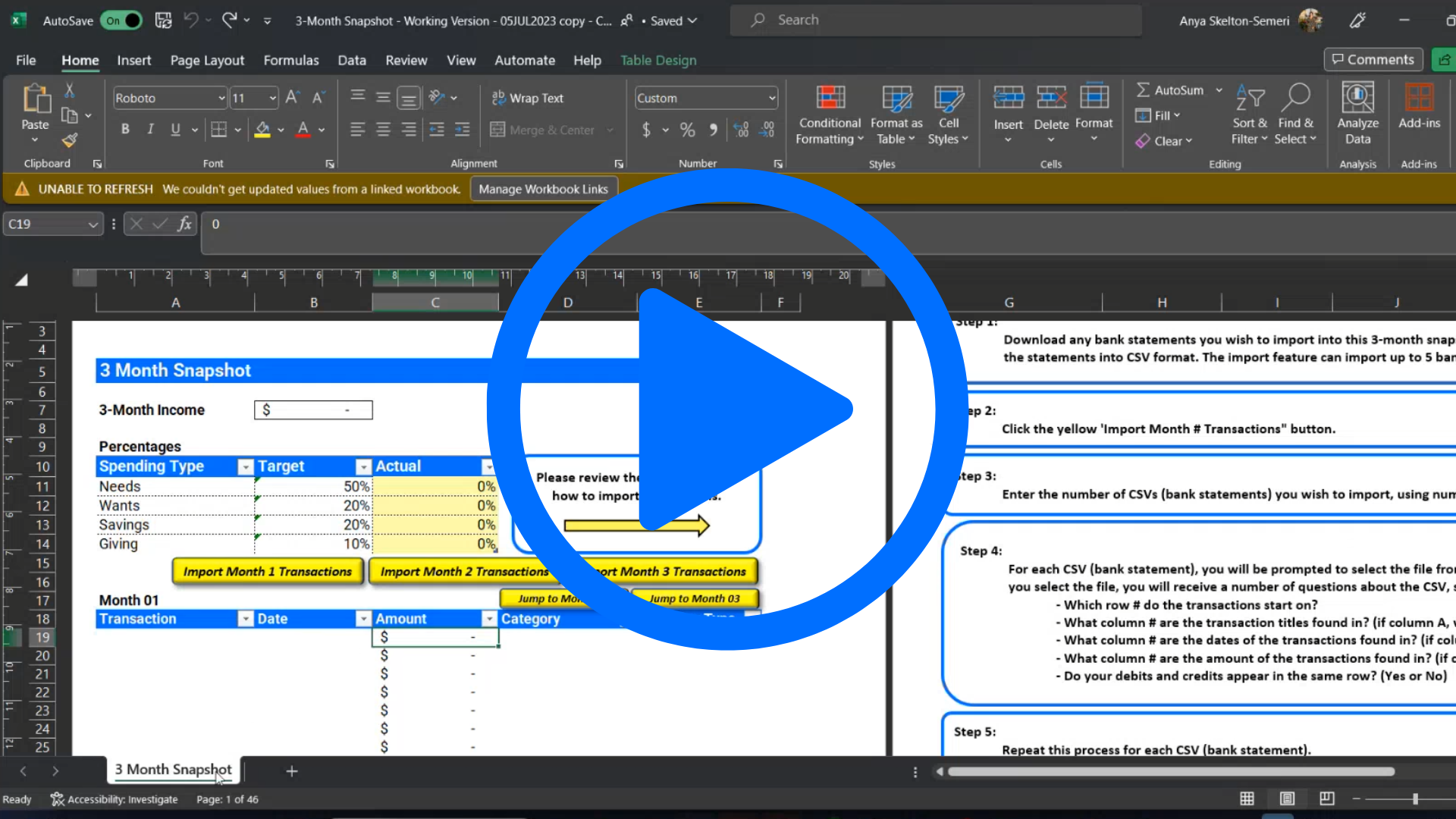Click the AutoSum sigma icon
This screenshot has height=819, width=1456.
1143,90
